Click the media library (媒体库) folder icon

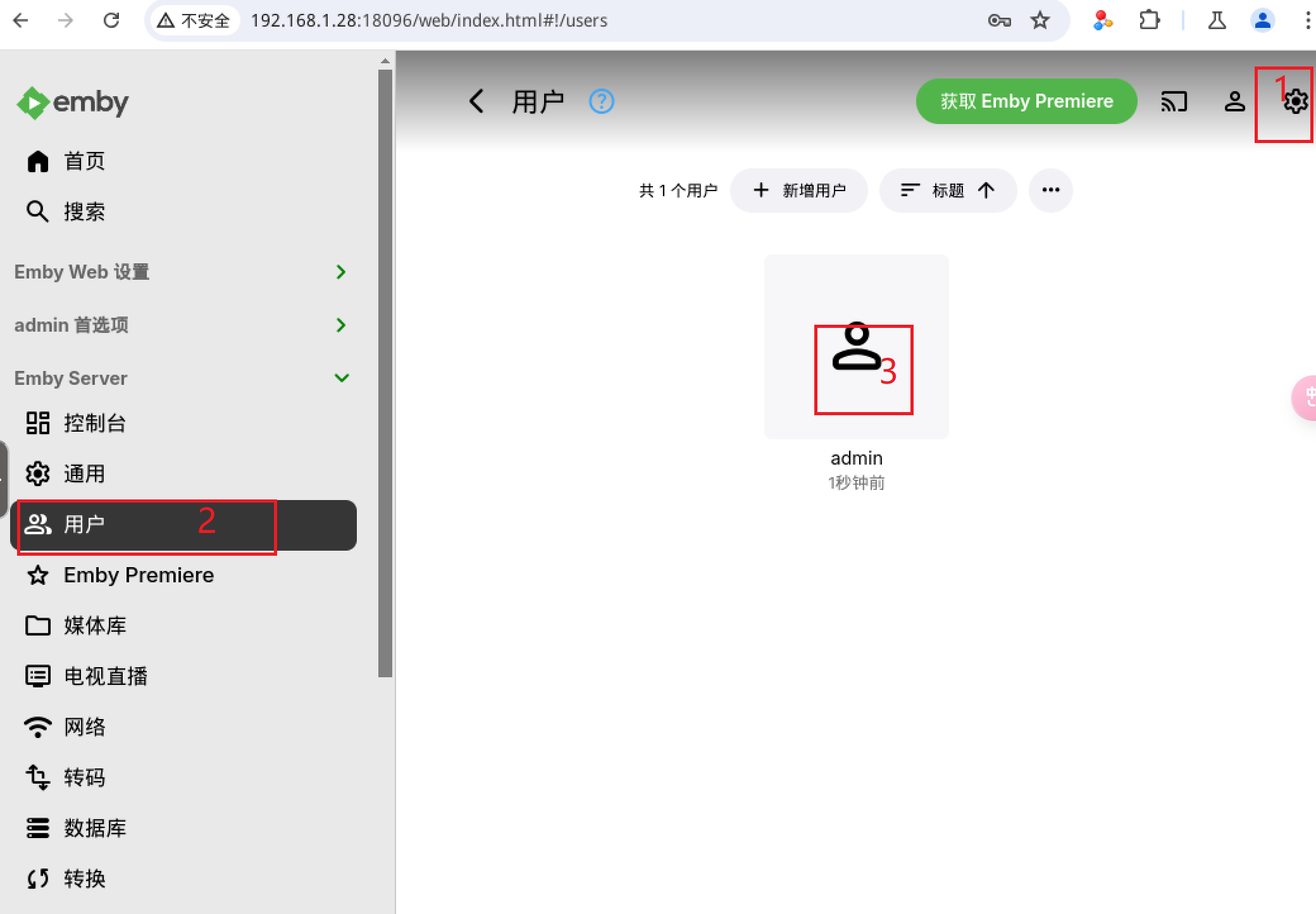38,625
